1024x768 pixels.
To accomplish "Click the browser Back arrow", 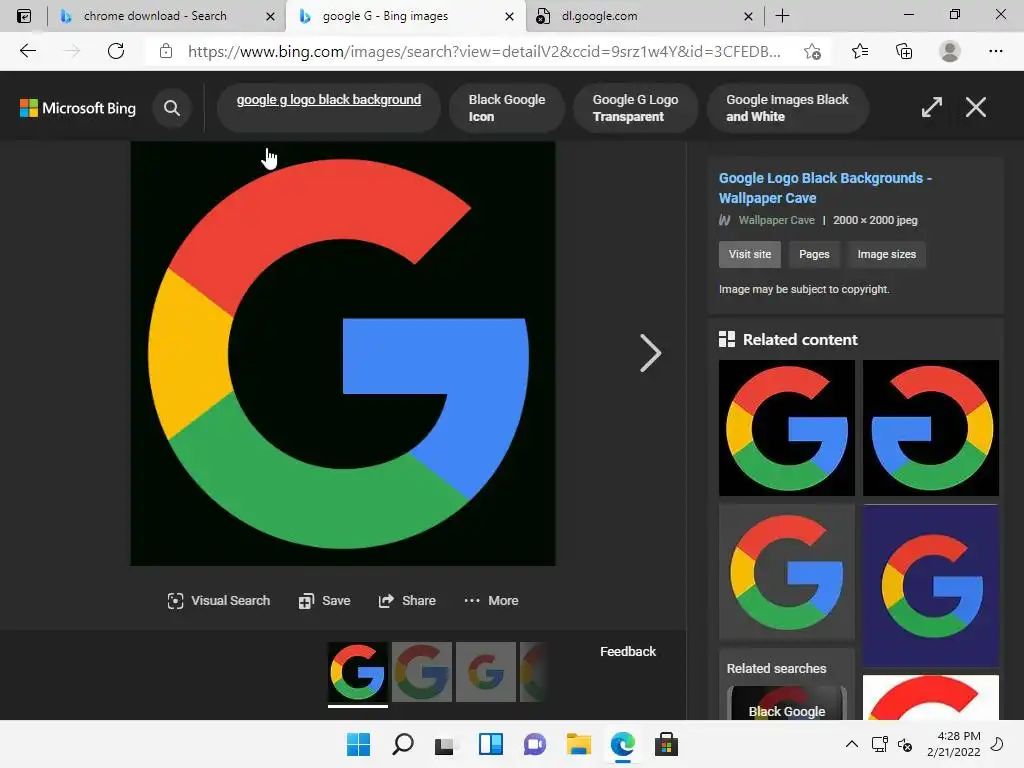I will tap(27, 51).
